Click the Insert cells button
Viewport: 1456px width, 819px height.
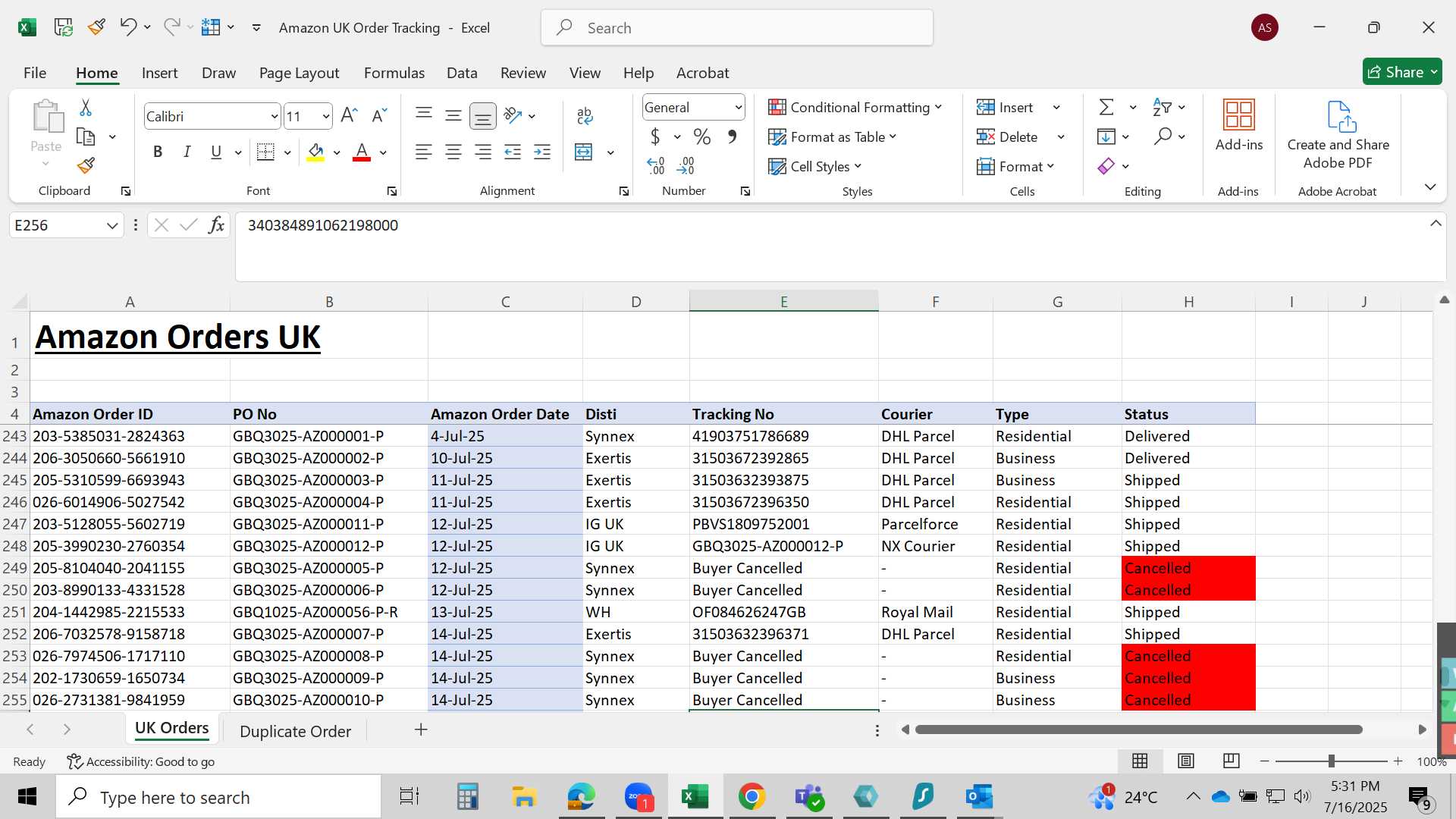pos(1005,107)
